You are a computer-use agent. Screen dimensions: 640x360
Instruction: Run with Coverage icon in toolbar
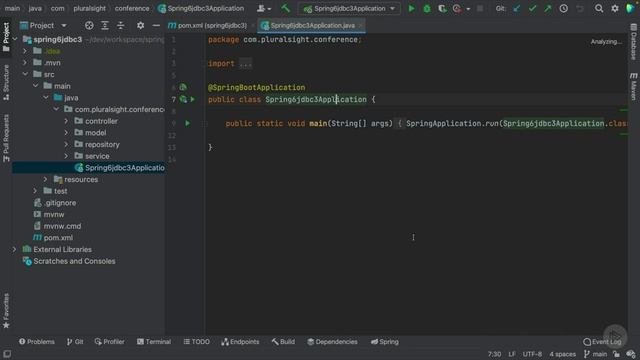pos(442,9)
